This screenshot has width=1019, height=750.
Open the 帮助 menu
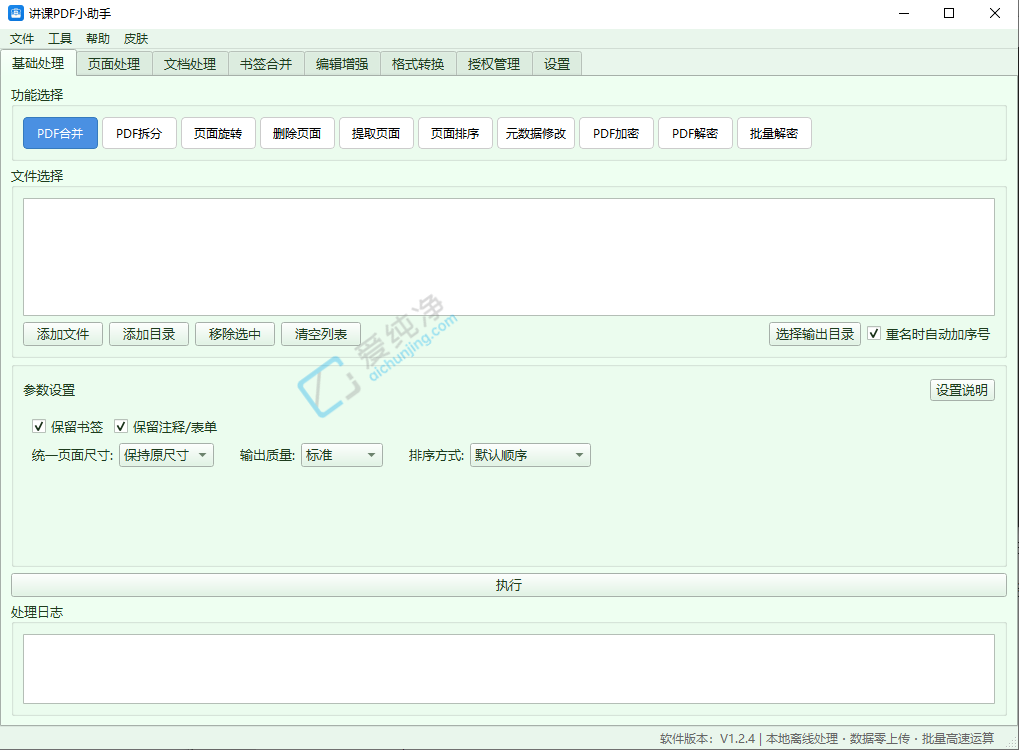coord(98,39)
